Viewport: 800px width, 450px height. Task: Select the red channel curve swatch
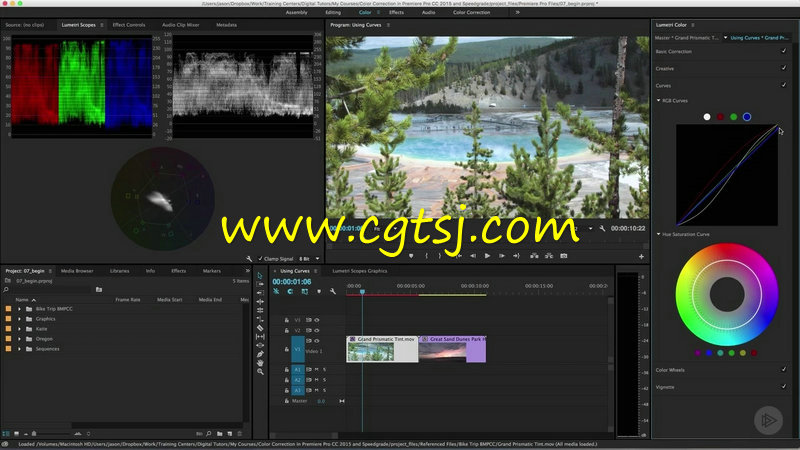tap(720, 117)
